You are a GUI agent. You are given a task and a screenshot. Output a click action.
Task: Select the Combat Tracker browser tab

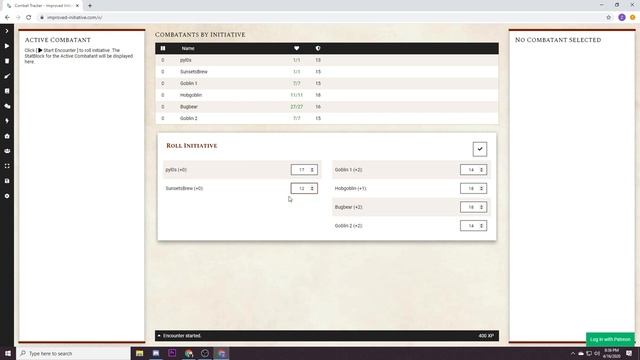click(42, 6)
